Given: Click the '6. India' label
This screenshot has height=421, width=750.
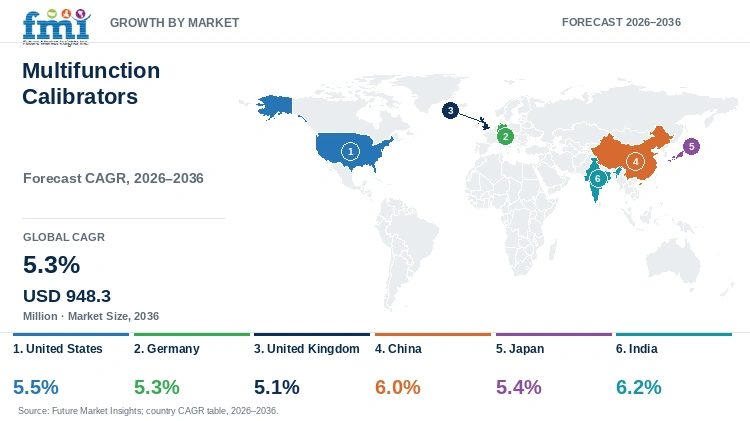Looking at the screenshot, I should pyautogui.click(x=637, y=349).
